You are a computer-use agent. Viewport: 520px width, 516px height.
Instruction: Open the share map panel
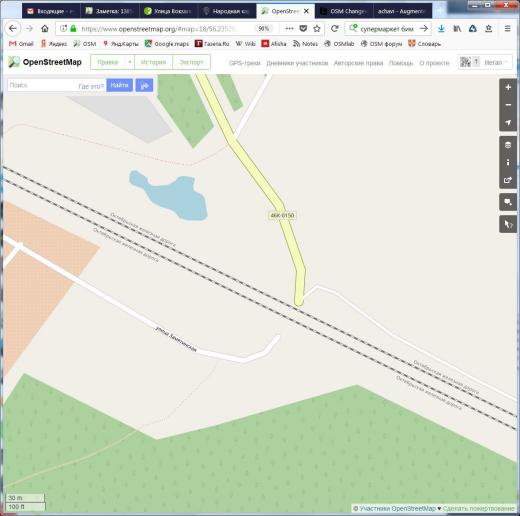coord(508,180)
